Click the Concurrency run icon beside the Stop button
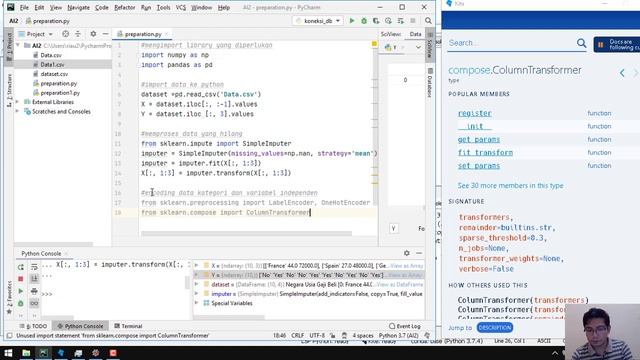 (x=400, y=21)
